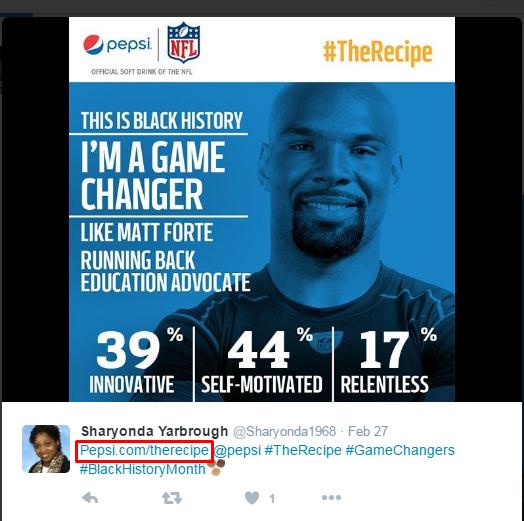The height and width of the screenshot is (521, 524).
Task: Click the @Sharyonda1968 handle
Action: 284,431
